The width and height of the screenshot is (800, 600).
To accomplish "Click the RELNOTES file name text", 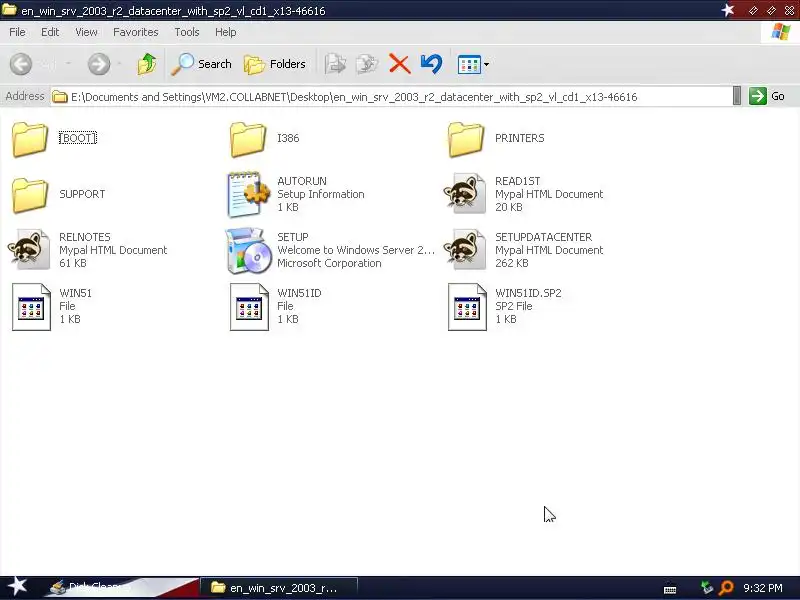I will [85, 237].
